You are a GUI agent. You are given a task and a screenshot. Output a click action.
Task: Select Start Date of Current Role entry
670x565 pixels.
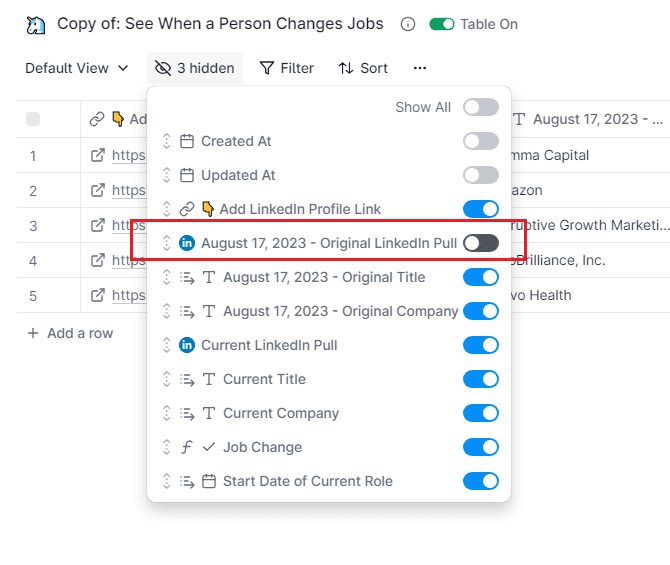point(307,481)
